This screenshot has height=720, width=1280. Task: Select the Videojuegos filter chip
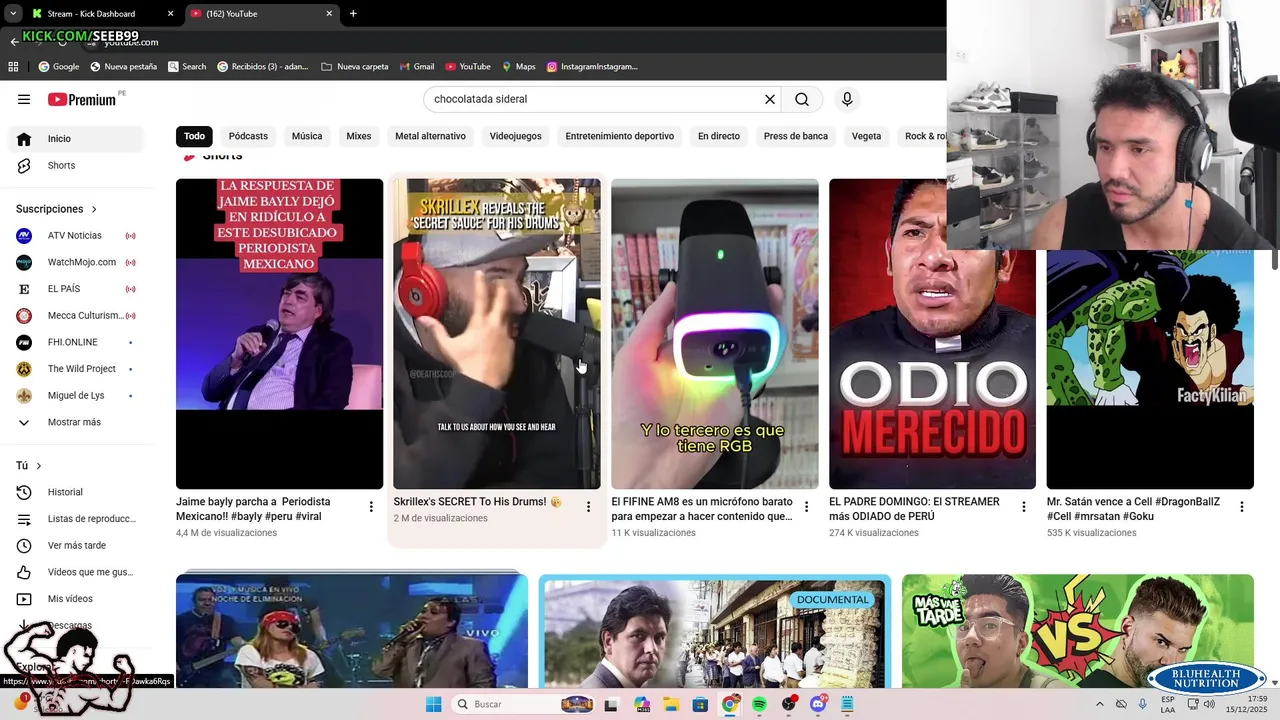click(x=515, y=136)
